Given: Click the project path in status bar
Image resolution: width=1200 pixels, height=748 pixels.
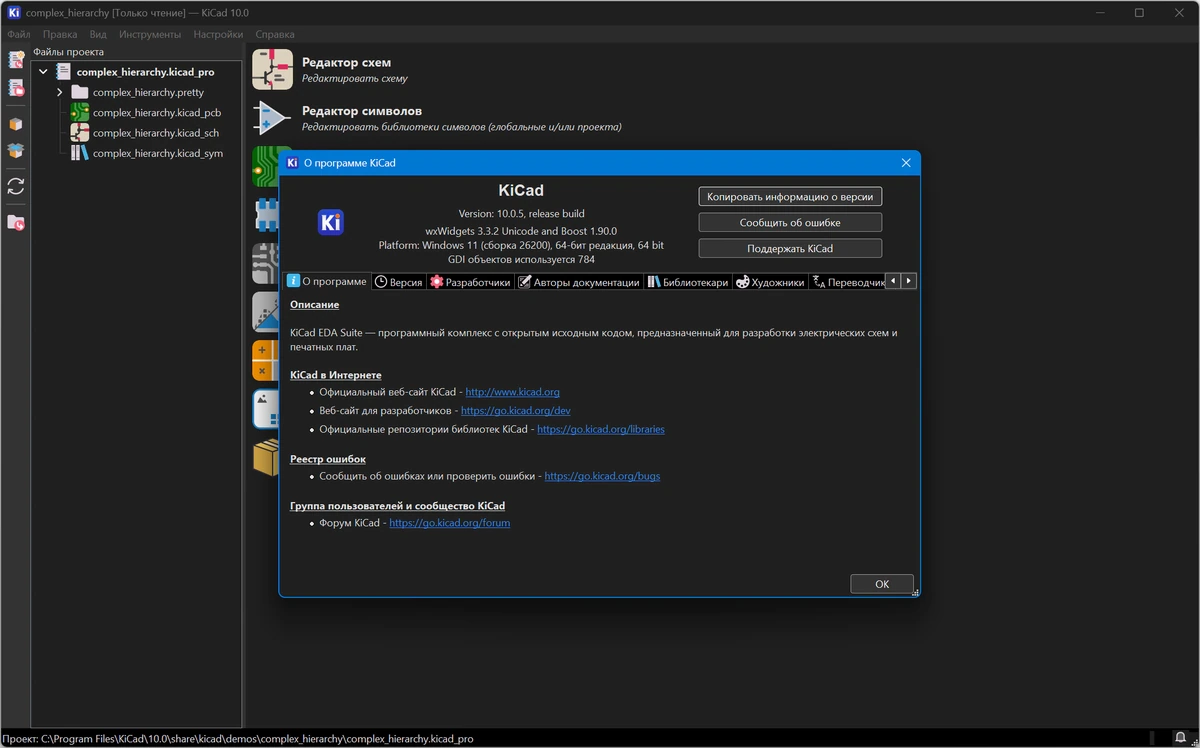Looking at the screenshot, I should tap(237, 739).
